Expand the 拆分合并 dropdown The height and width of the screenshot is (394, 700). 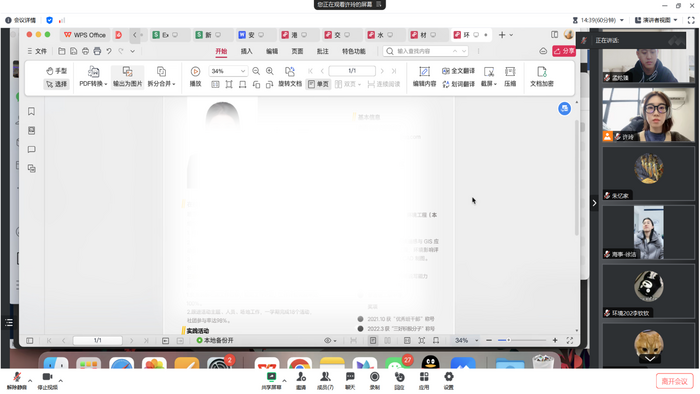tap(161, 76)
